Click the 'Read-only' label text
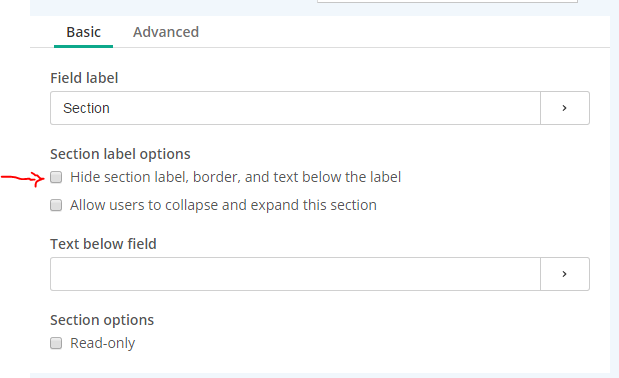Viewport: 619px width, 378px height. click(x=103, y=343)
